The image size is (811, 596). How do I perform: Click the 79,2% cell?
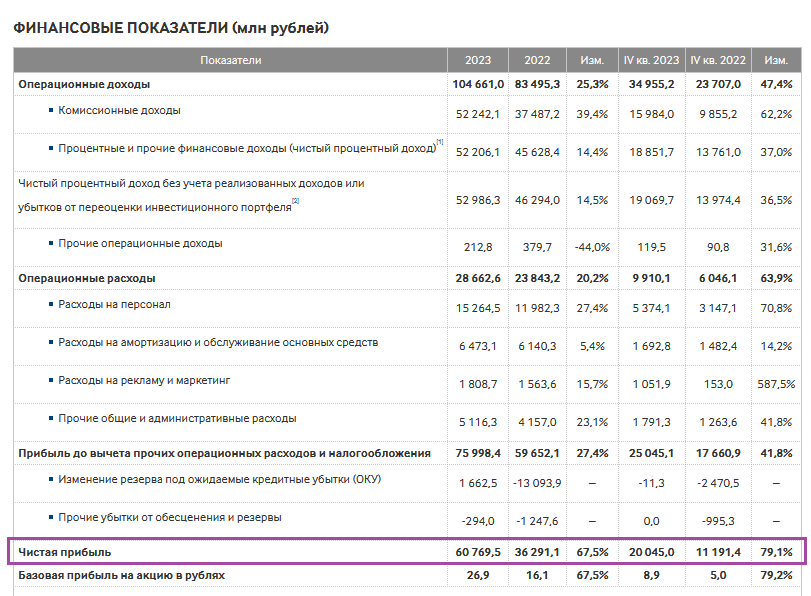(776, 575)
